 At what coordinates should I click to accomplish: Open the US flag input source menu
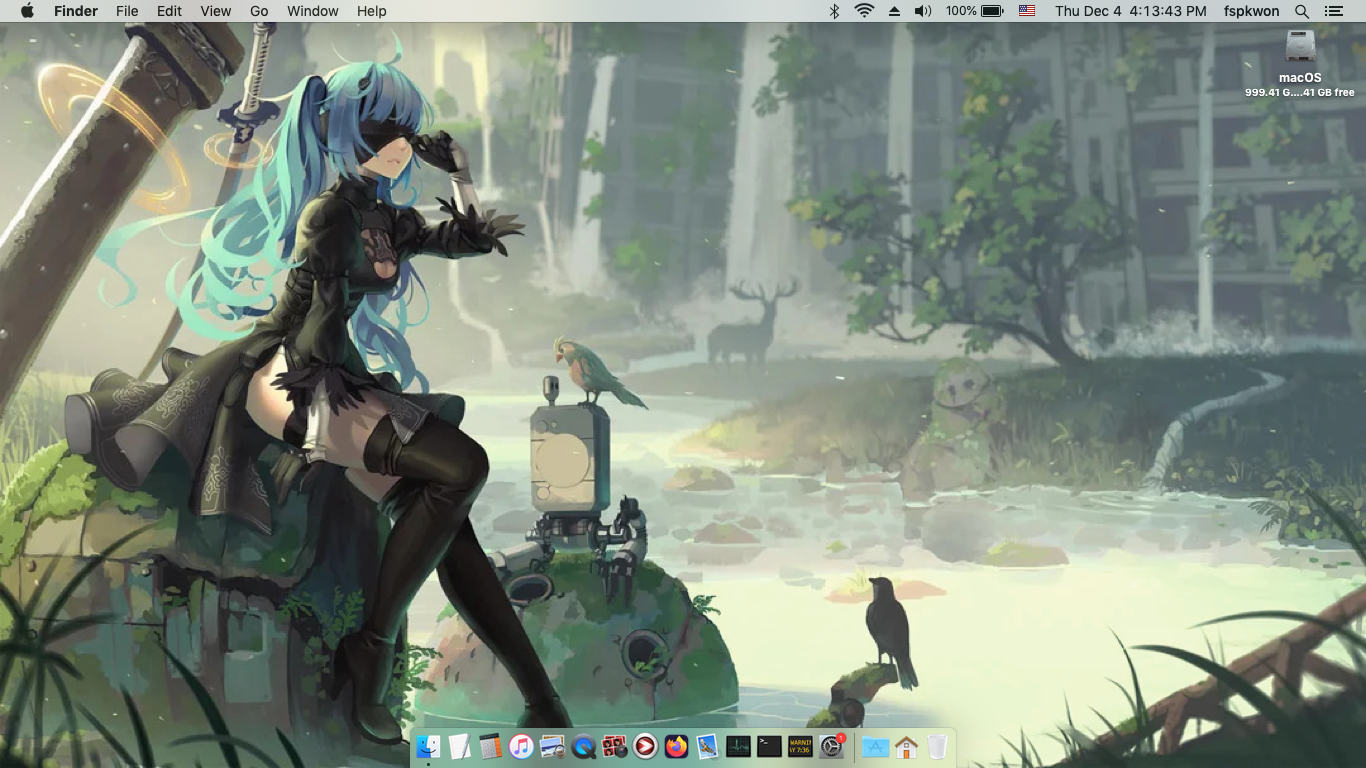click(1027, 11)
